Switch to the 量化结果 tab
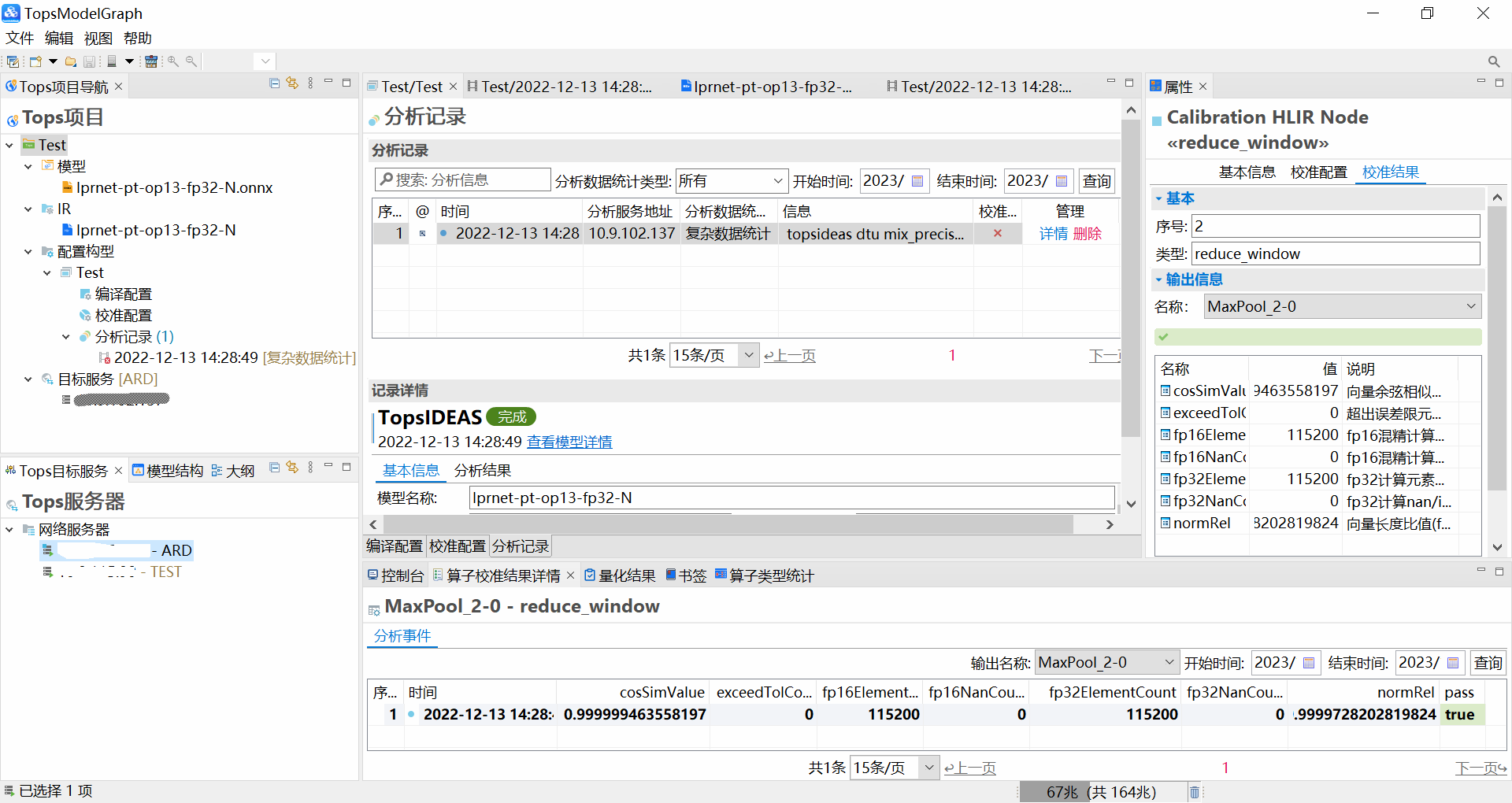1512x803 pixels. click(x=621, y=575)
